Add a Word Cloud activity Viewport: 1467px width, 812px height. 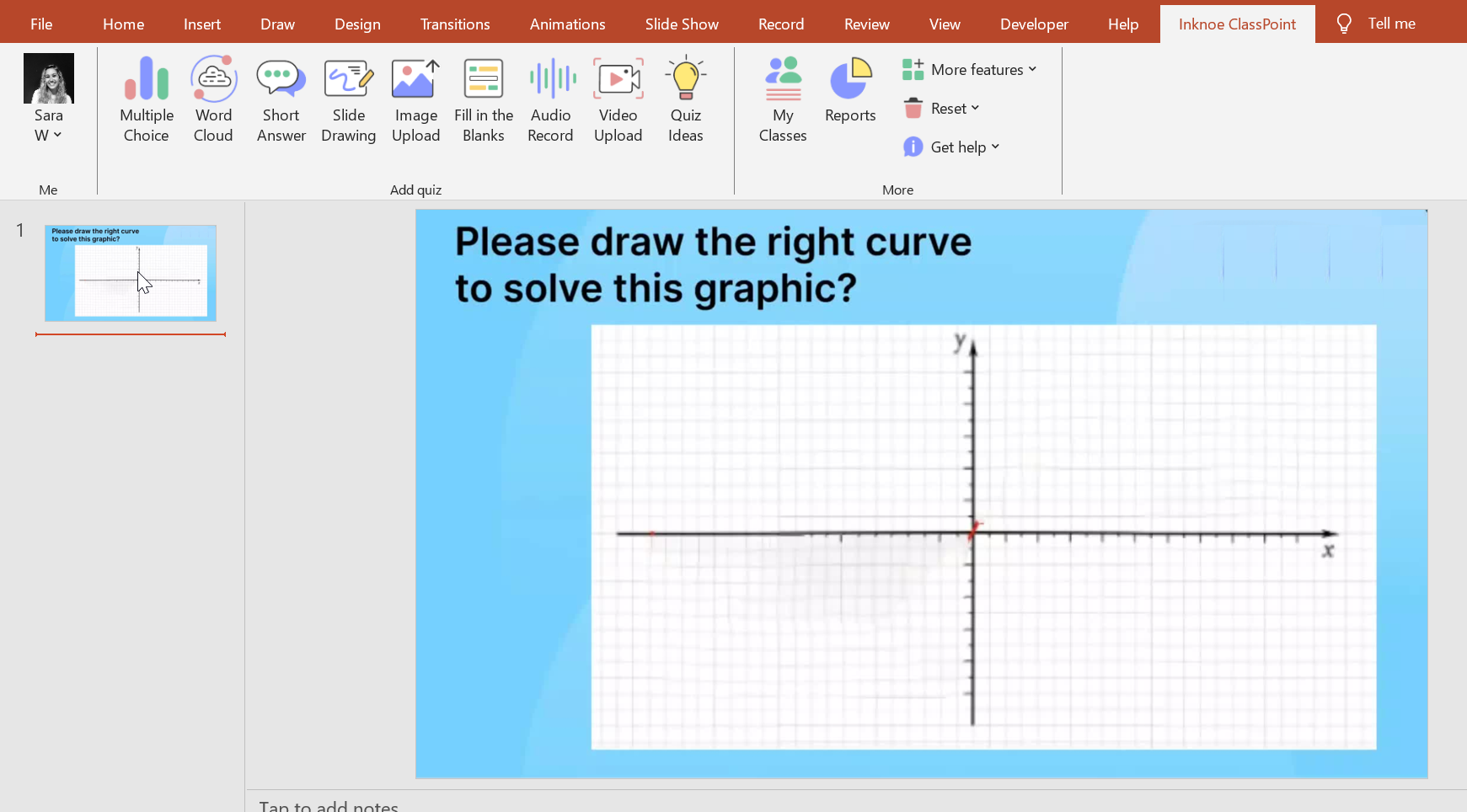tap(213, 99)
